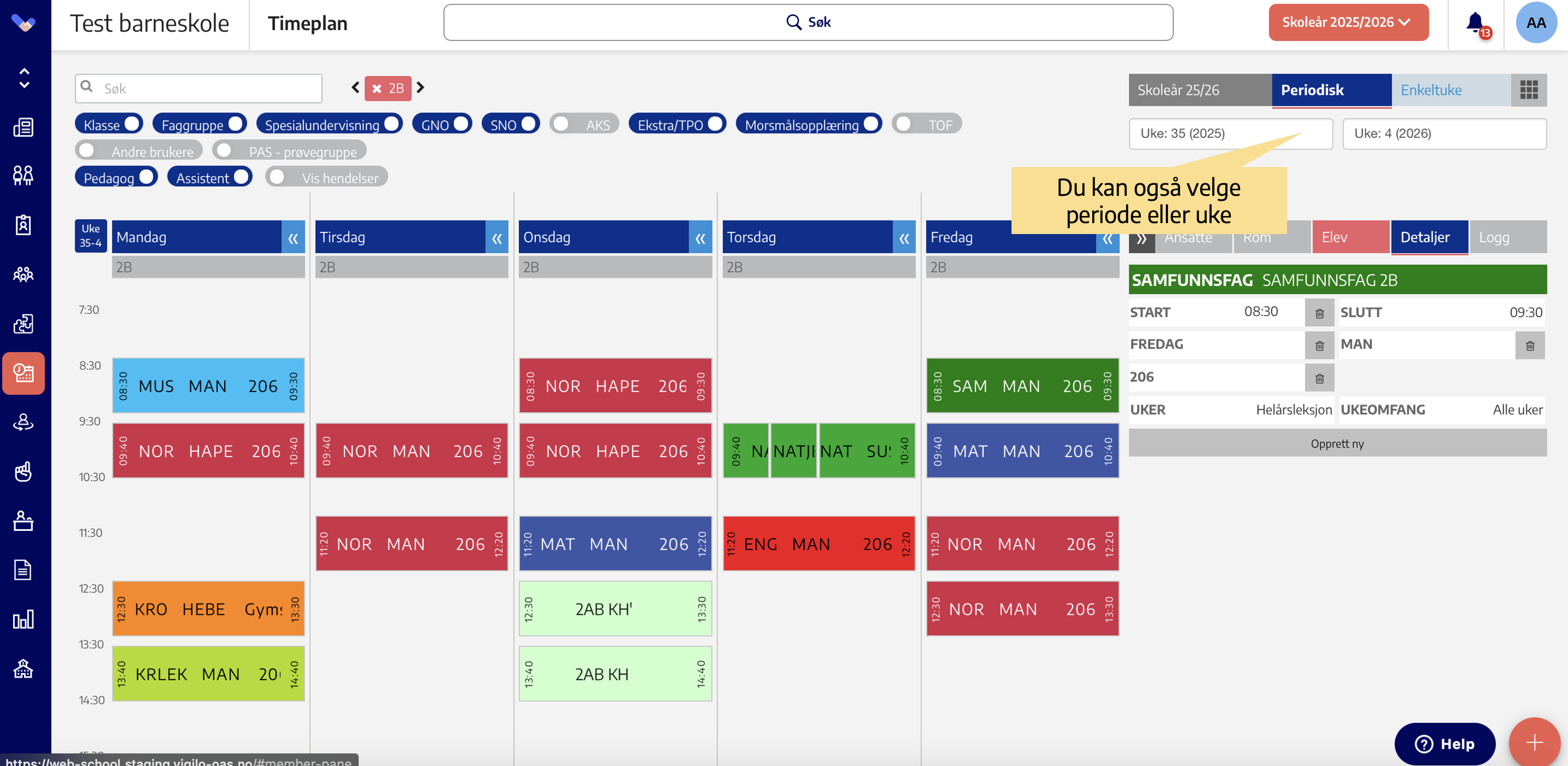Image resolution: width=1568 pixels, height=766 pixels.
Task: Open the Elev tab
Action: point(1351,237)
